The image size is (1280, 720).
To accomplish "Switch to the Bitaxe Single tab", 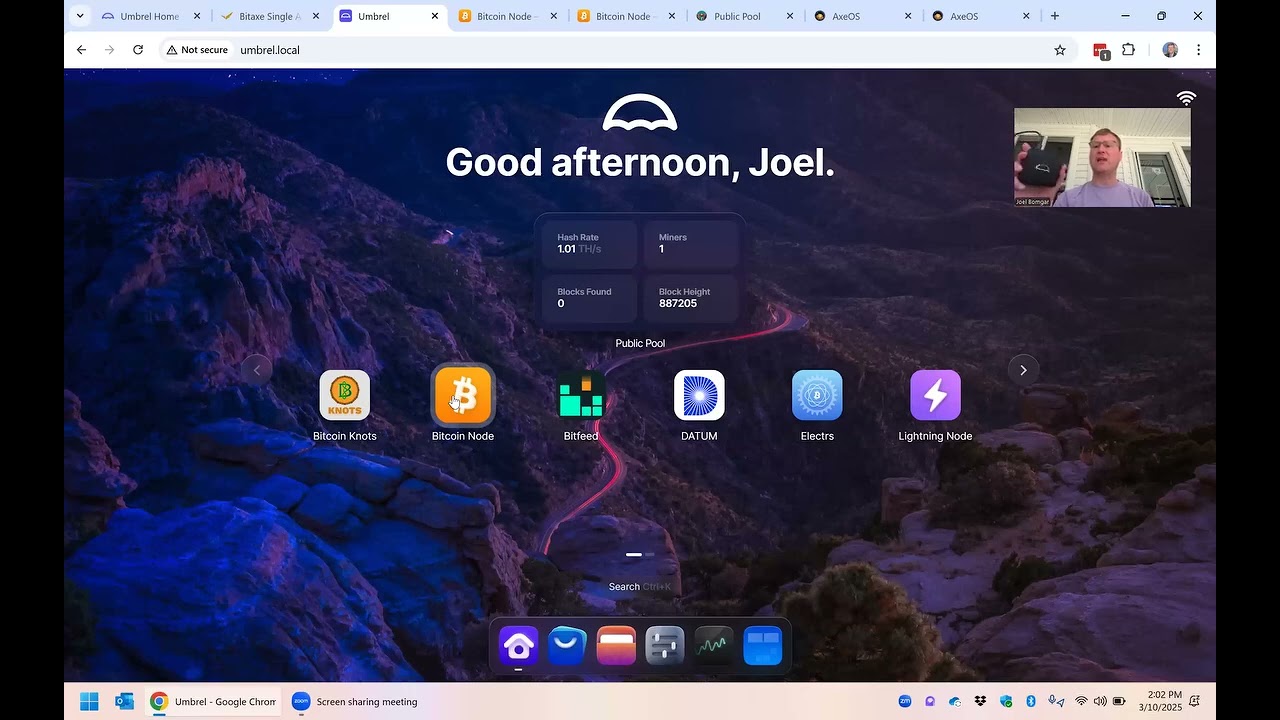I will click(x=268, y=16).
